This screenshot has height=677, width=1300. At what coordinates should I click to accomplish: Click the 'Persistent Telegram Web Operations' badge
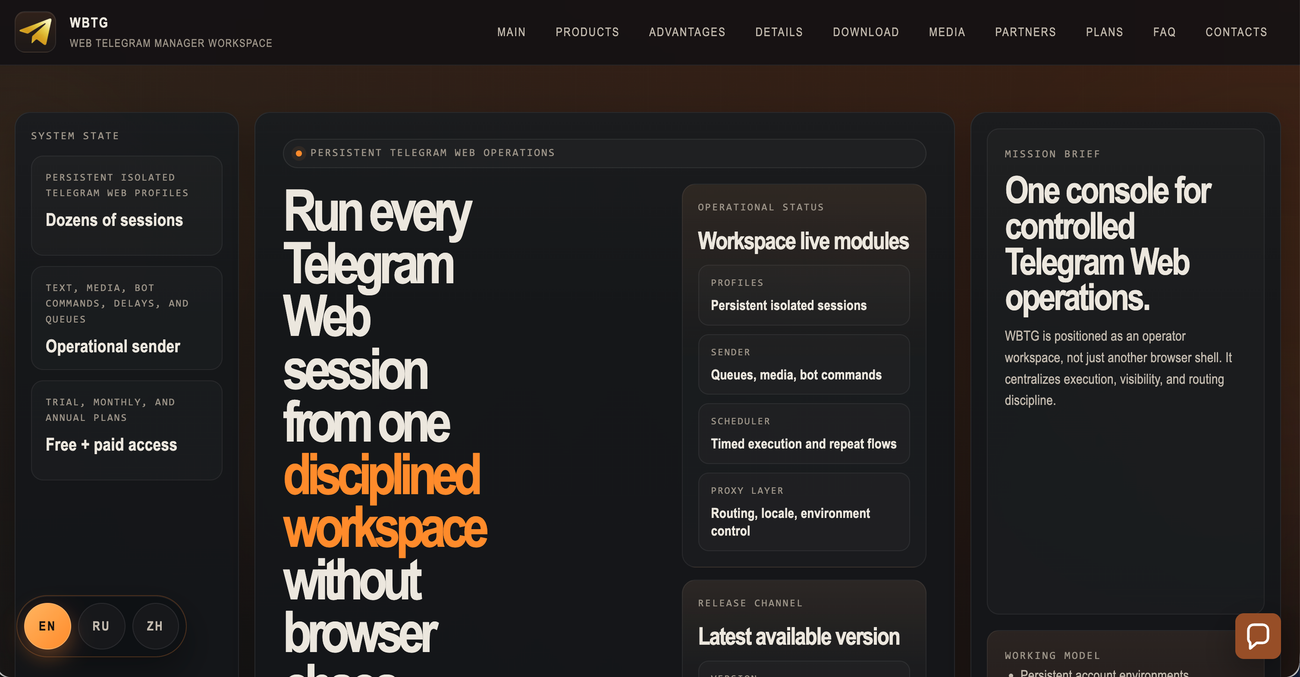click(x=604, y=153)
